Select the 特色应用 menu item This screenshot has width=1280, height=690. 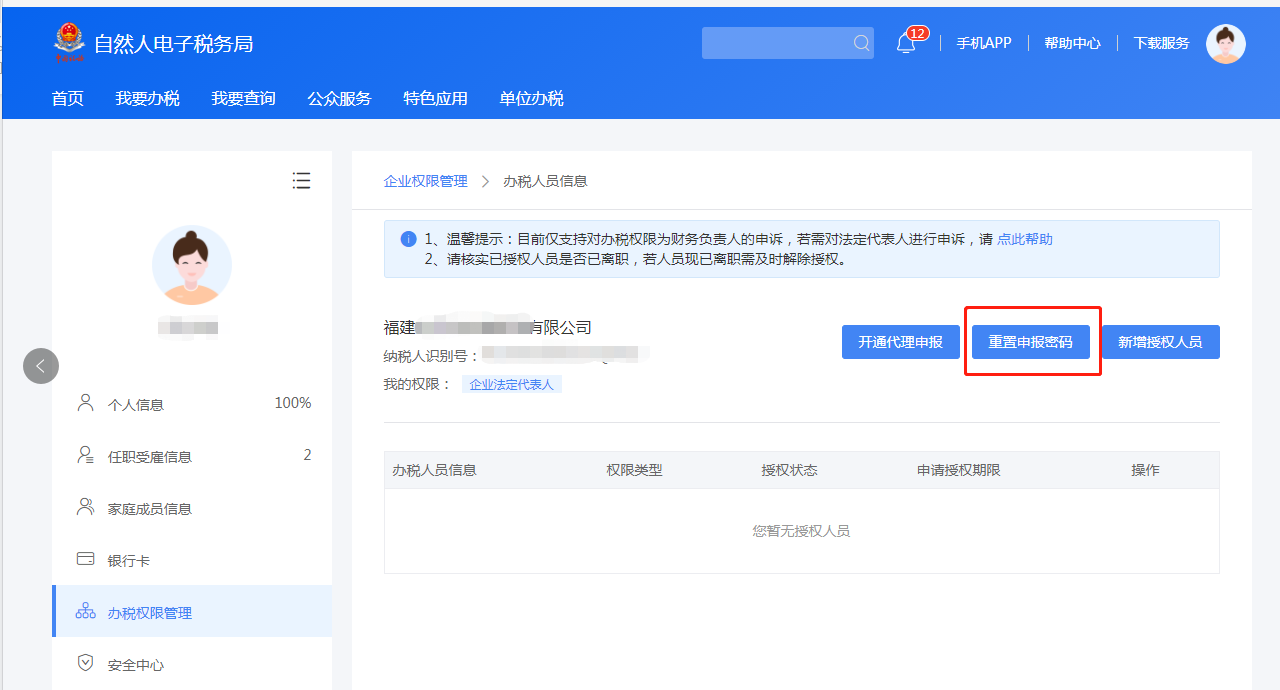point(435,98)
